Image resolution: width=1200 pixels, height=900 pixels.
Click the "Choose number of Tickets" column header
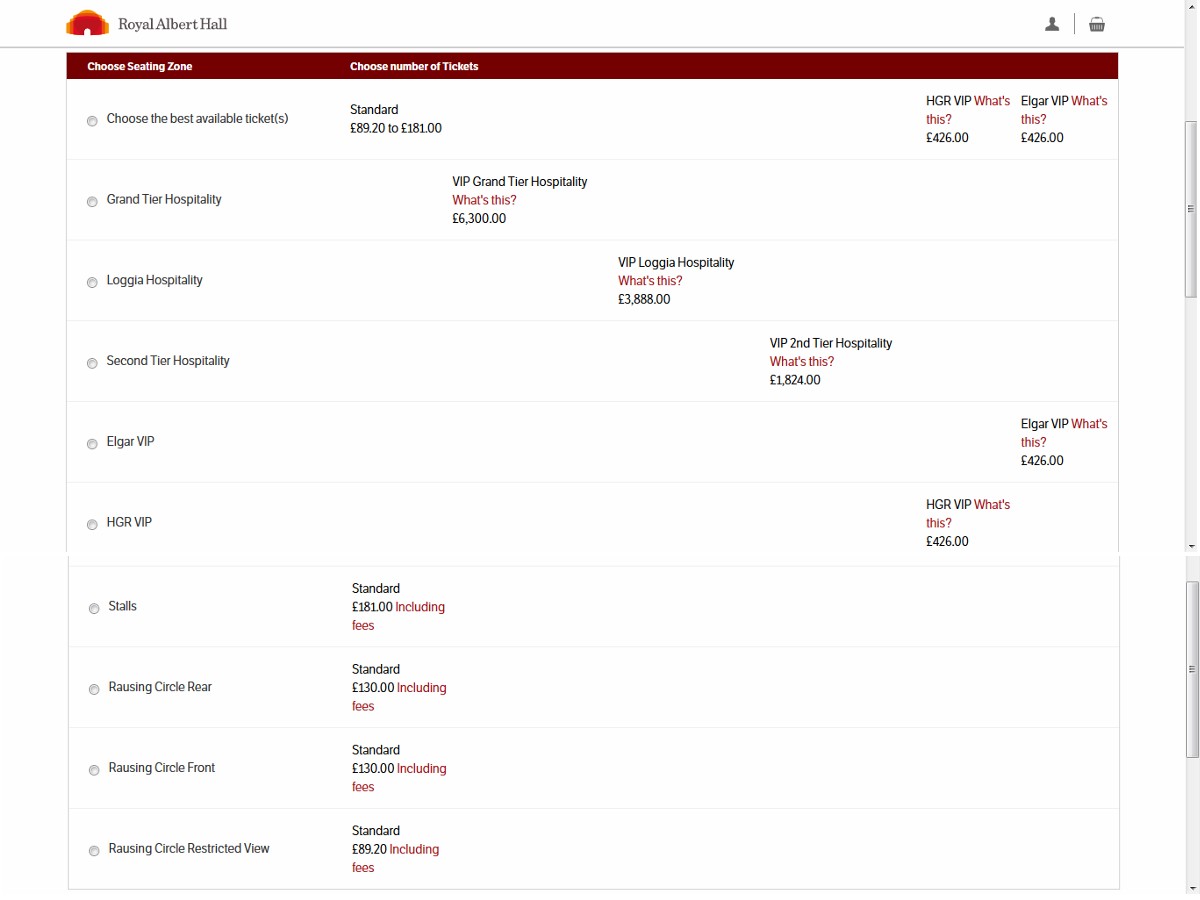(x=414, y=67)
